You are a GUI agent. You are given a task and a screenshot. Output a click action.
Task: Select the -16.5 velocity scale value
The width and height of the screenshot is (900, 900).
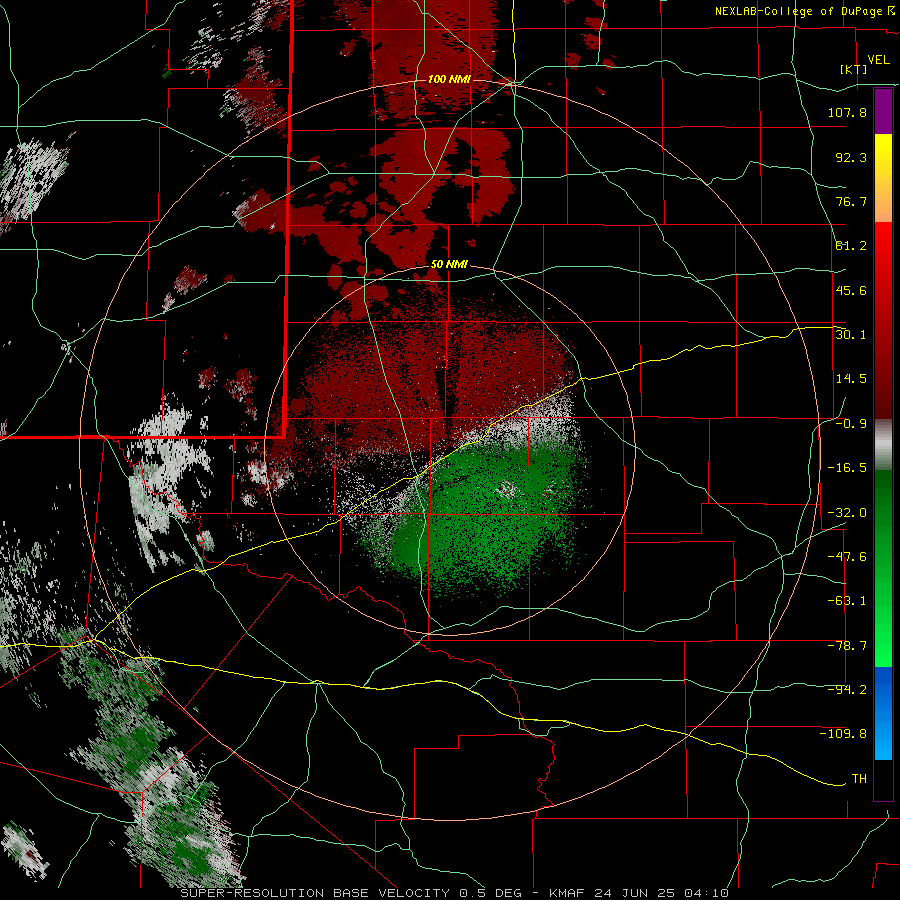tap(847, 468)
